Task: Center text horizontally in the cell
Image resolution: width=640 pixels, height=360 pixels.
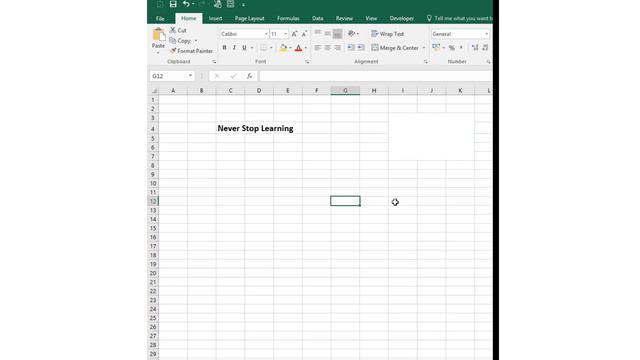Action: coord(327,48)
